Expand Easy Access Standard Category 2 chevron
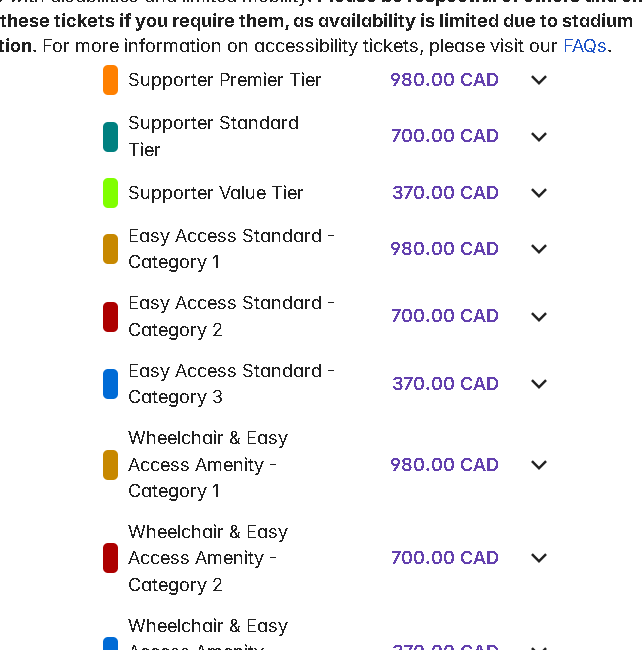The height and width of the screenshot is (650, 642). (x=539, y=317)
